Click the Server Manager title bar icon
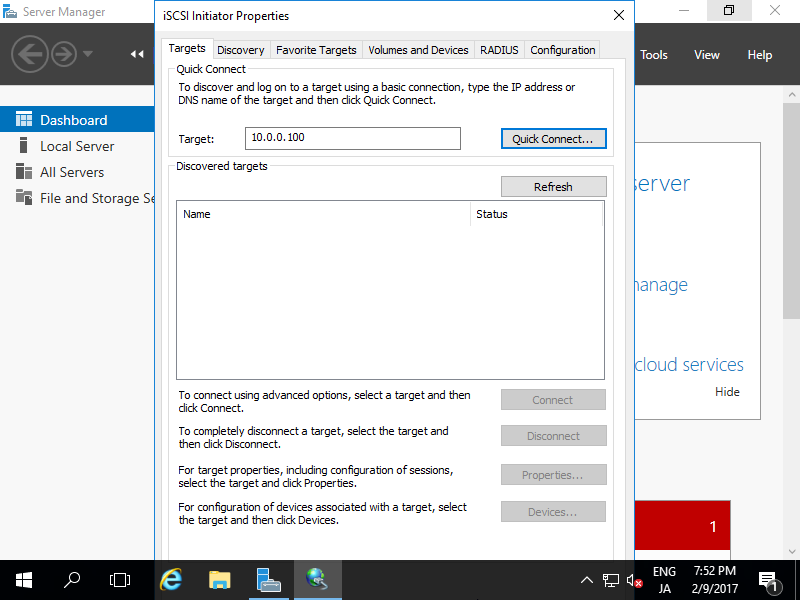 tap(10, 11)
